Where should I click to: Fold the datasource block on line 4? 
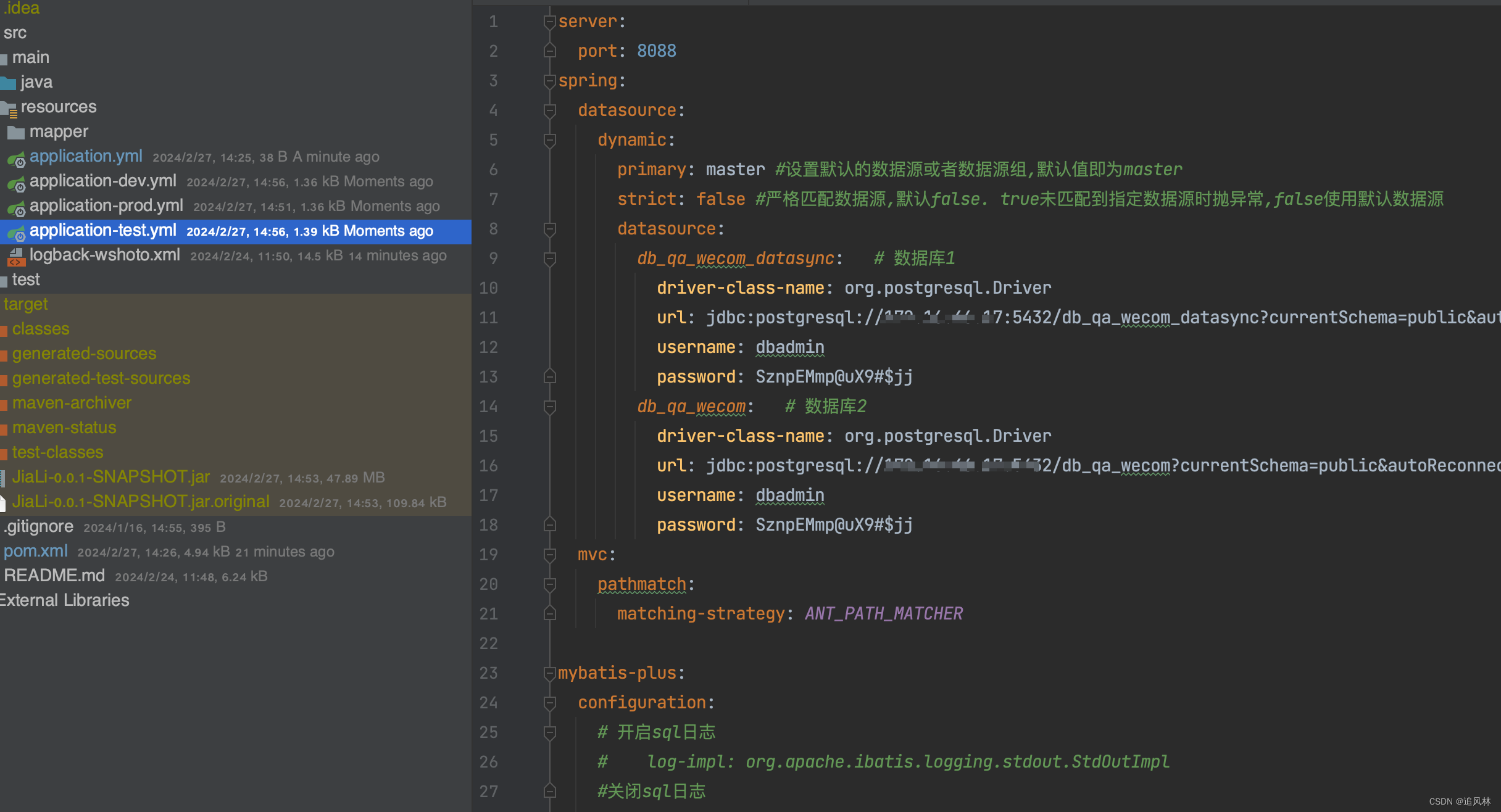point(549,111)
